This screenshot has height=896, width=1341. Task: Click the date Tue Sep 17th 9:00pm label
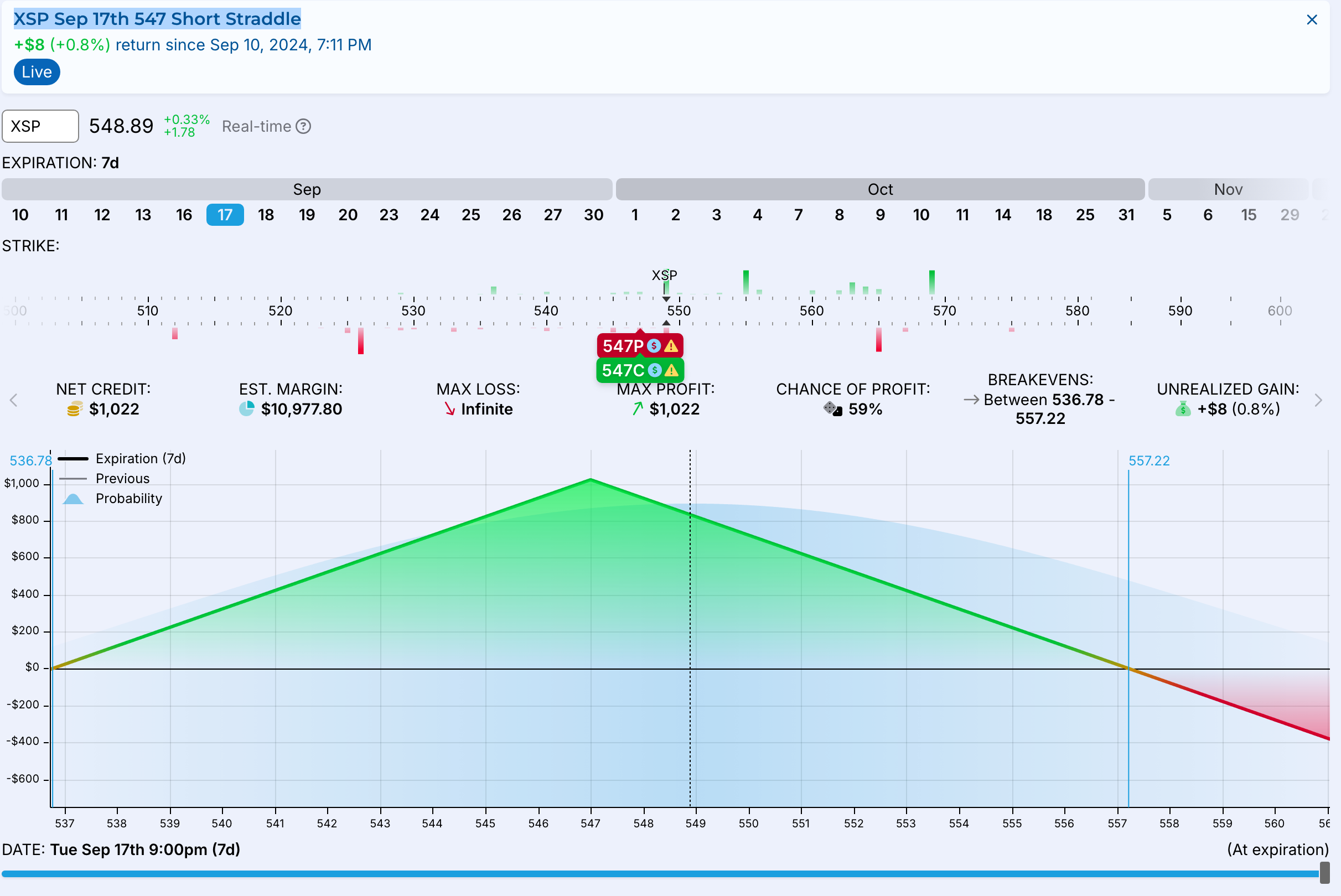(x=145, y=850)
